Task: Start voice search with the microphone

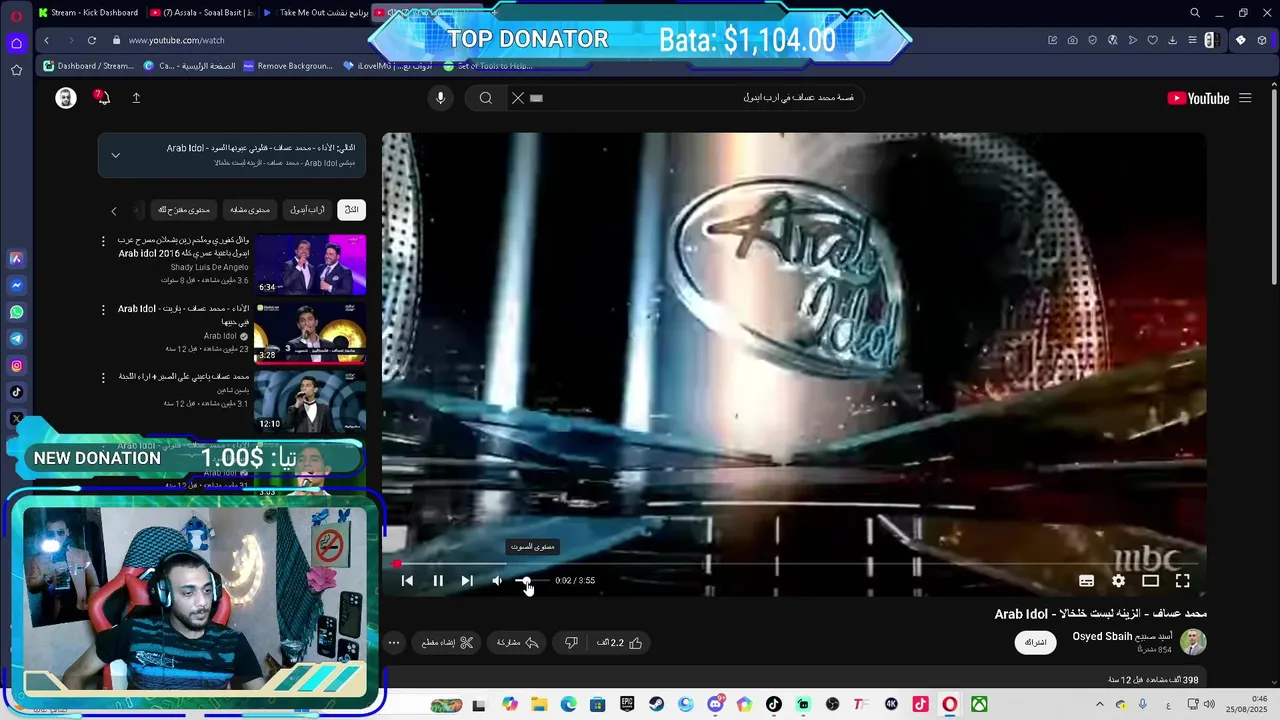Action: 440,98
